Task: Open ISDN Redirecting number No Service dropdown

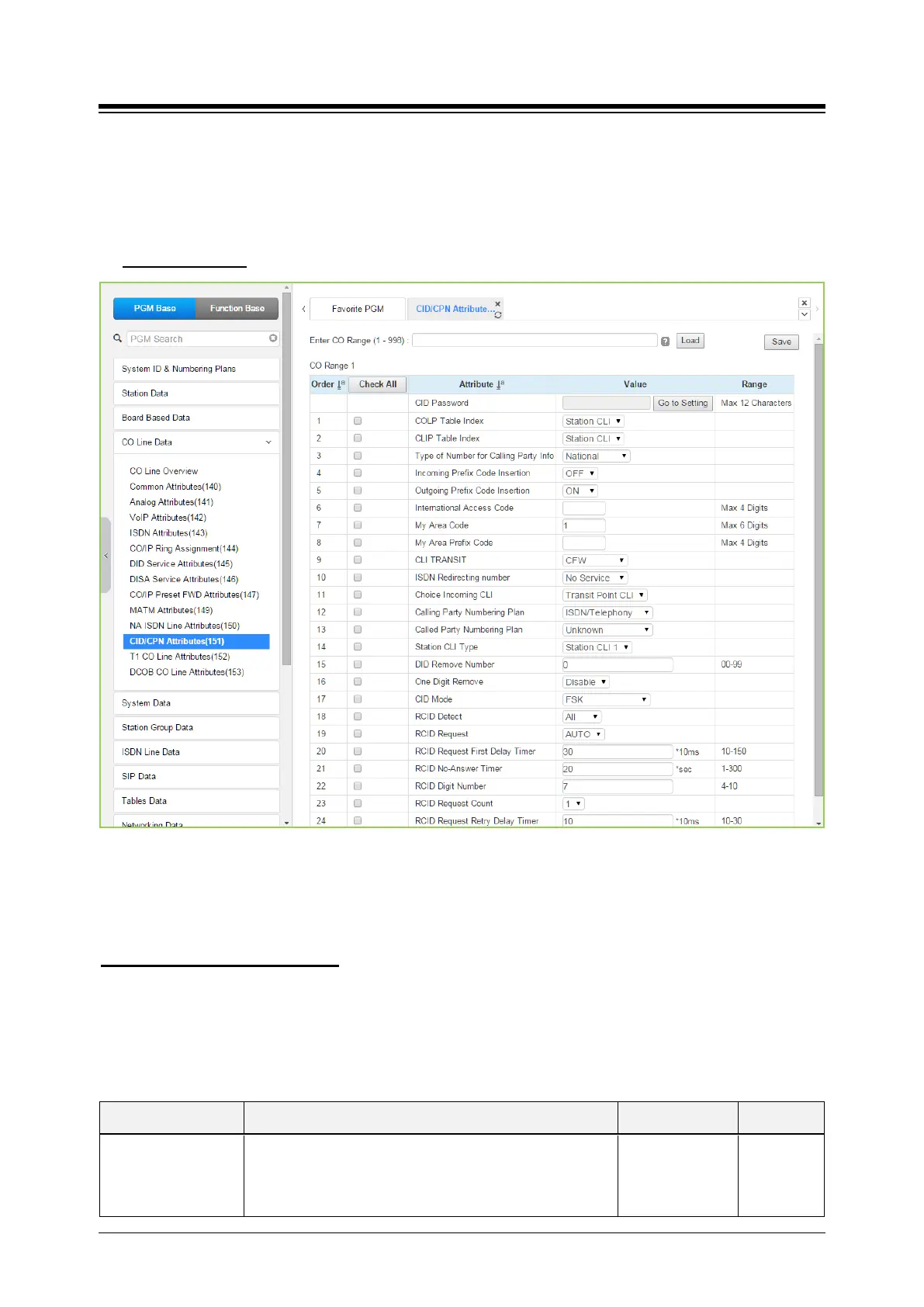Action: pos(594,578)
